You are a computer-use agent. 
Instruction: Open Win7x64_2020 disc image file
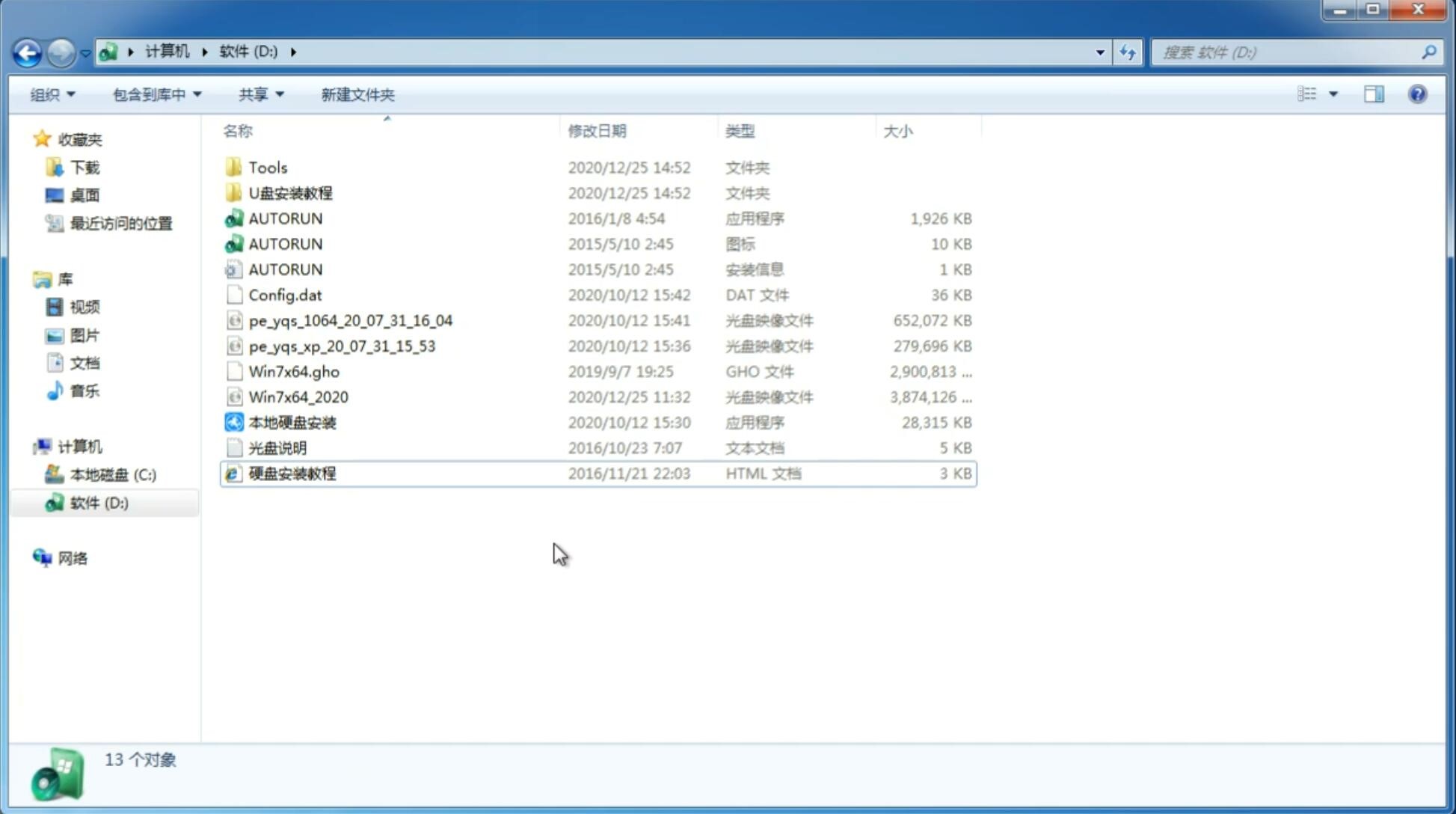[299, 397]
